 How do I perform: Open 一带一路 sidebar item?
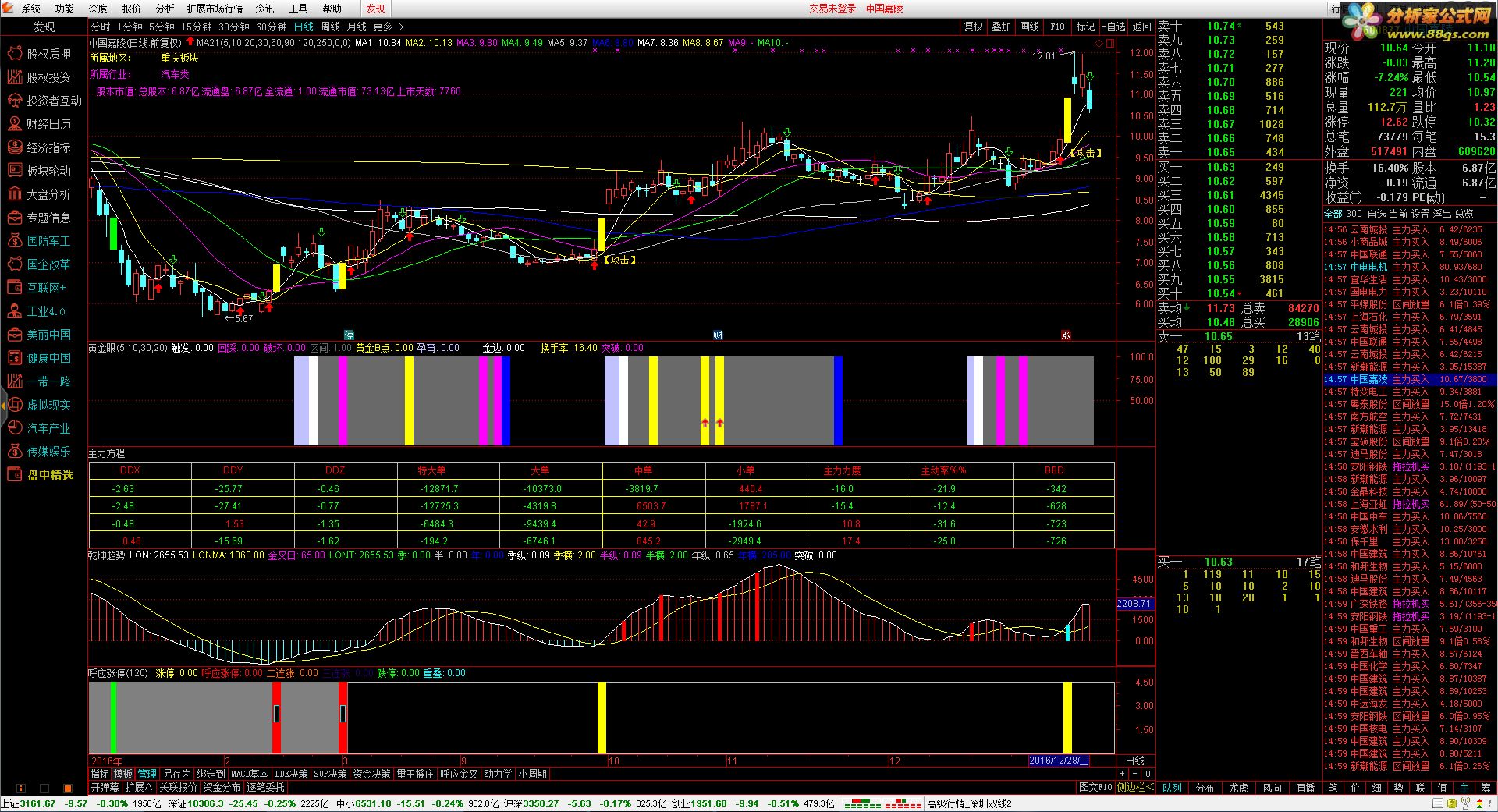pyautogui.click(x=40, y=381)
